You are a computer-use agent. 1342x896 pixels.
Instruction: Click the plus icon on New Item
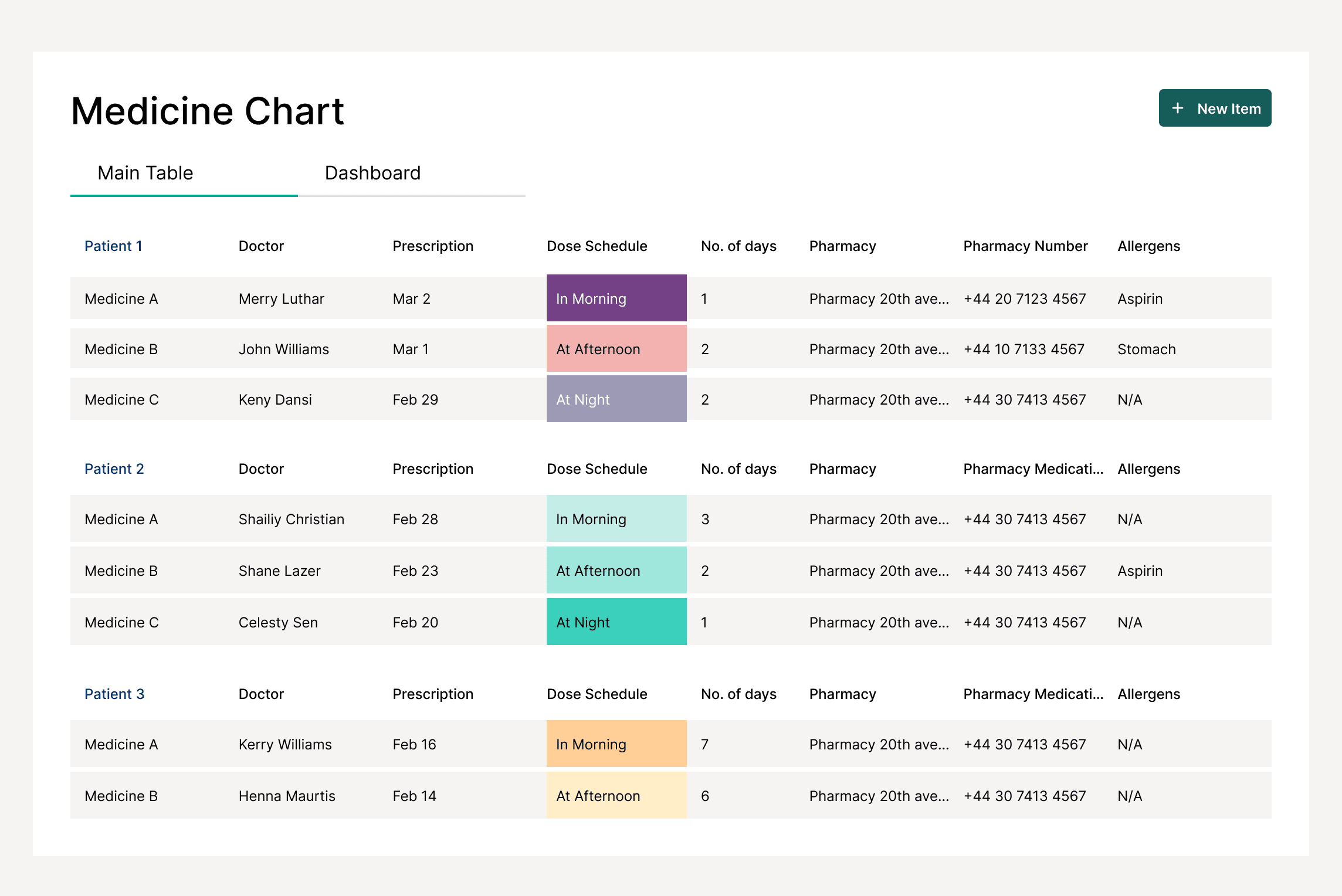point(1177,108)
